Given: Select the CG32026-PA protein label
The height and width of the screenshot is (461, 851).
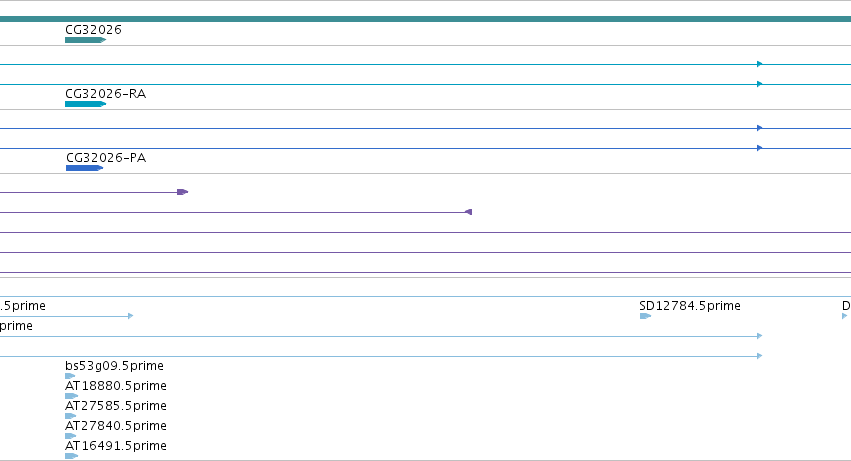Looking at the screenshot, I should (106, 157).
